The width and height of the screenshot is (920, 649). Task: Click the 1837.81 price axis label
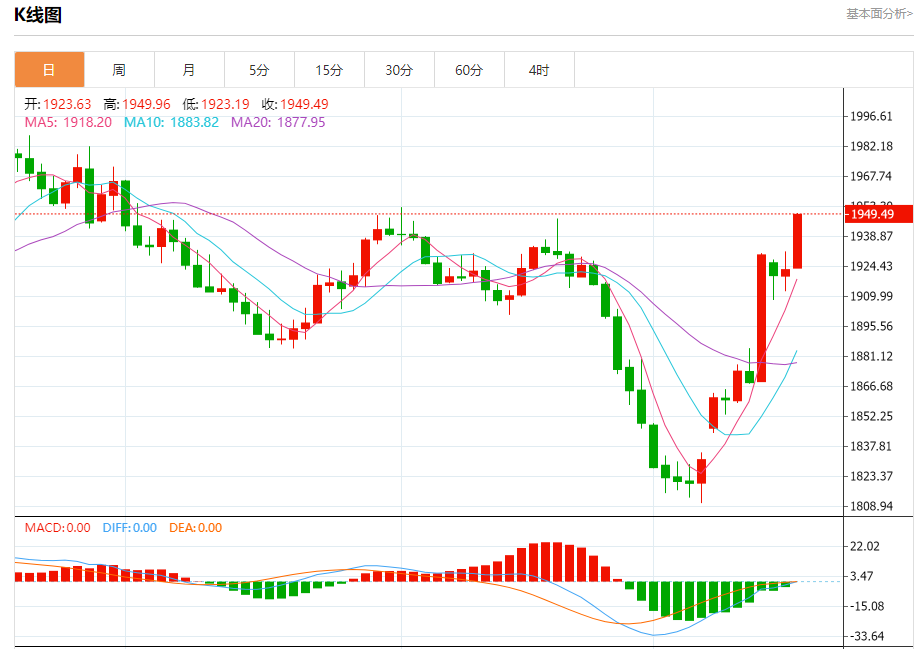coord(871,446)
